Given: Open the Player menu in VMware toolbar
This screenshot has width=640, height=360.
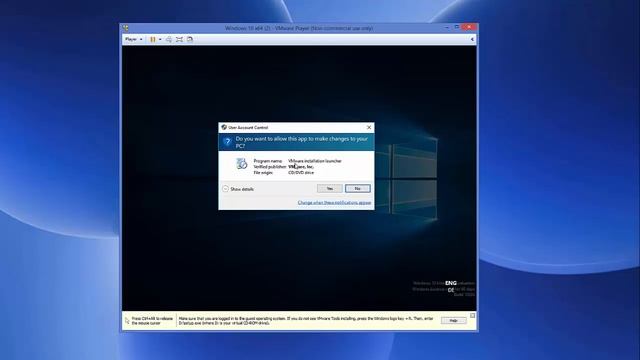Looking at the screenshot, I should pyautogui.click(x=133, y=39).
